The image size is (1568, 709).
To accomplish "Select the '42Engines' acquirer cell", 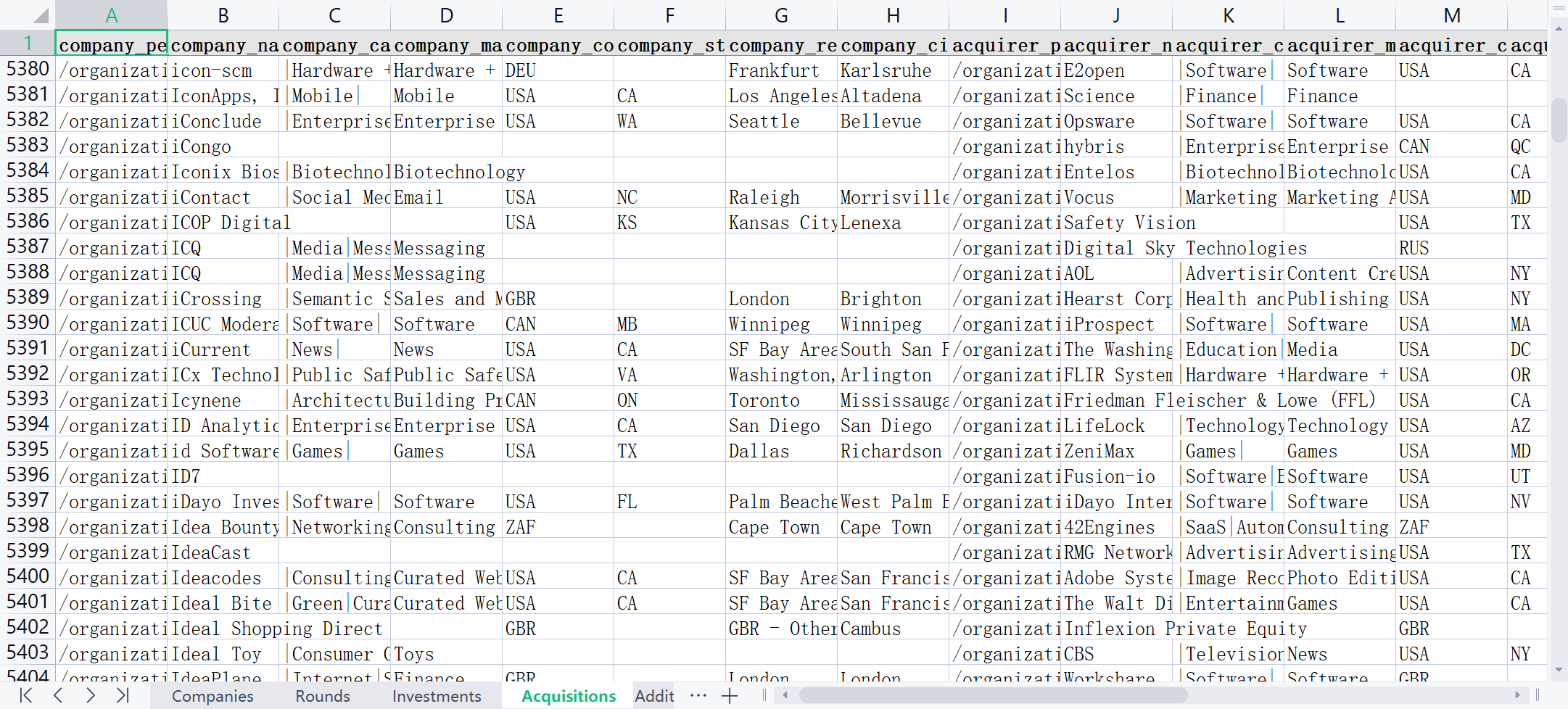I will pyautogui.click(x=1117, y=527).
